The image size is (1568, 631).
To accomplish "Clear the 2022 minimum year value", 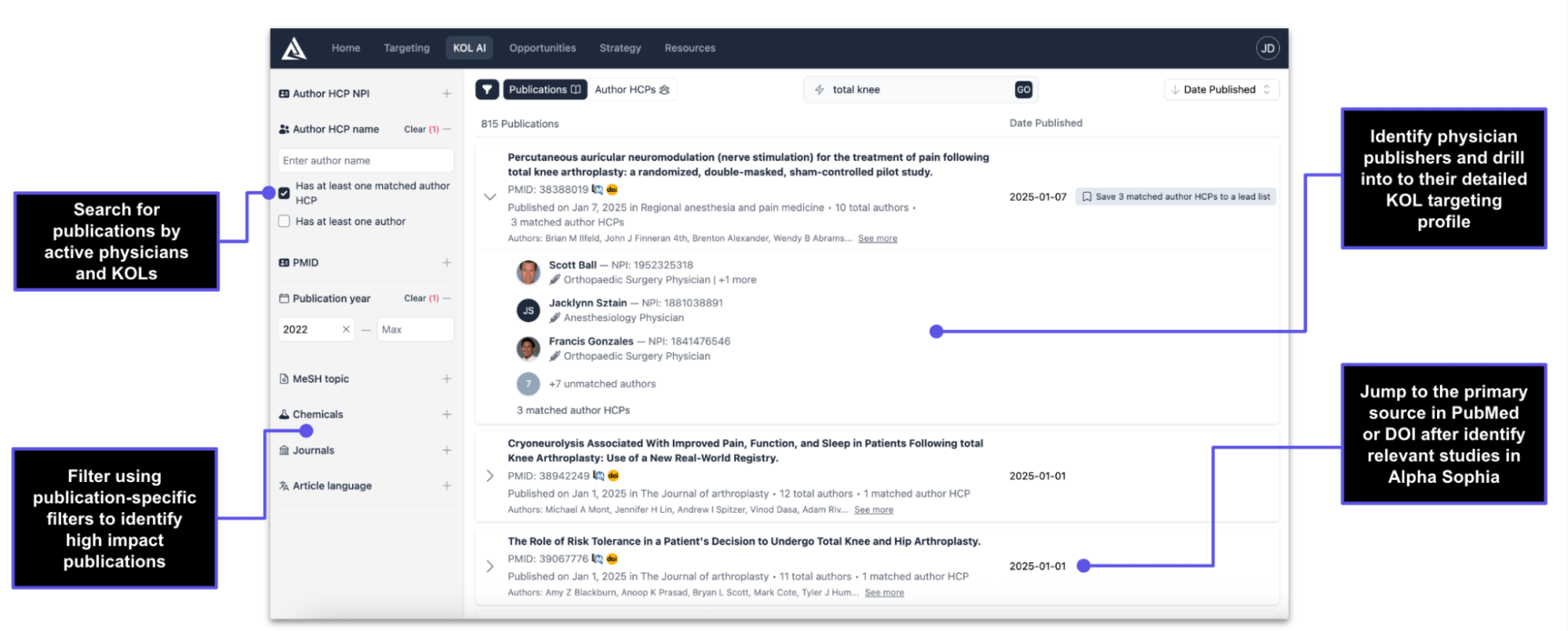I will pyautogui.click(x=346, y=329).
